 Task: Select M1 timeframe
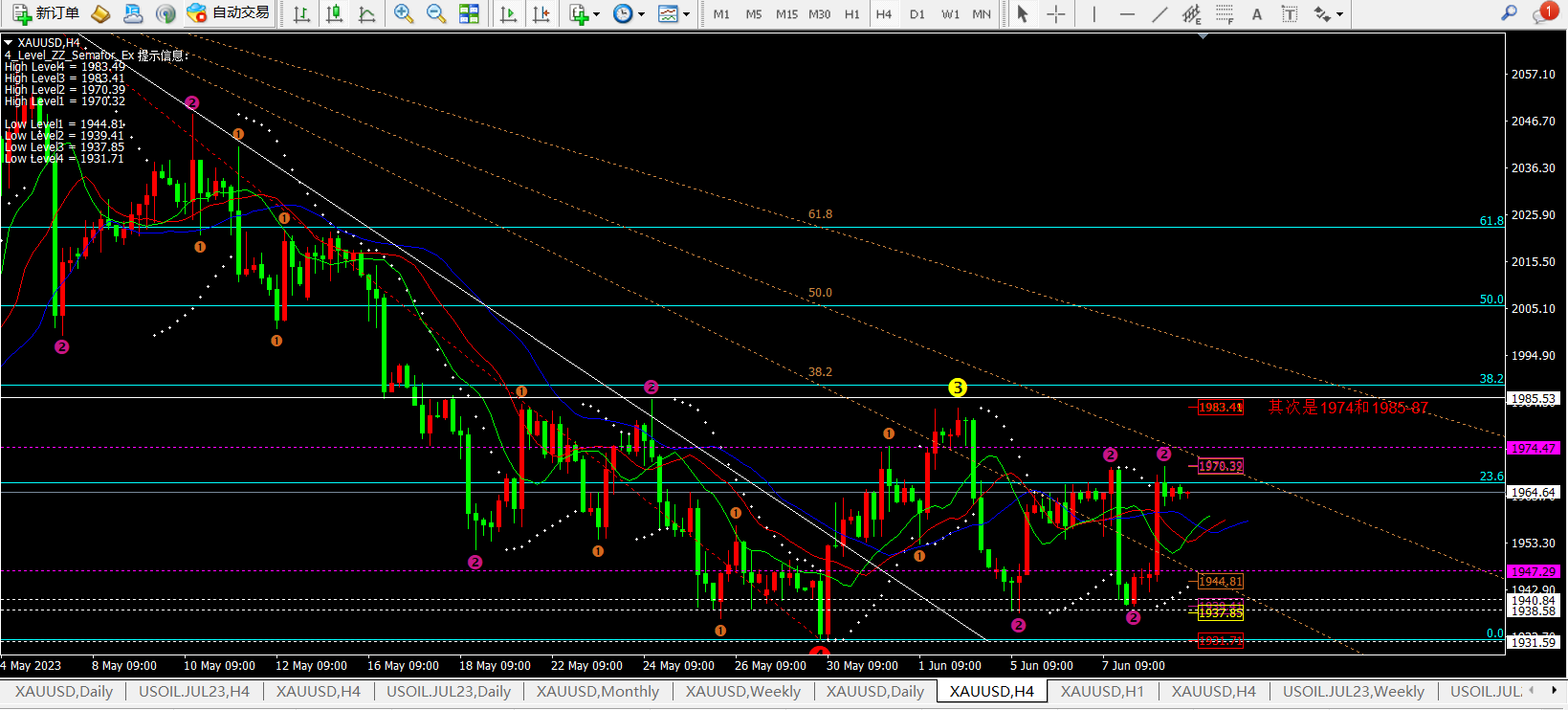(x=721, y=14)
